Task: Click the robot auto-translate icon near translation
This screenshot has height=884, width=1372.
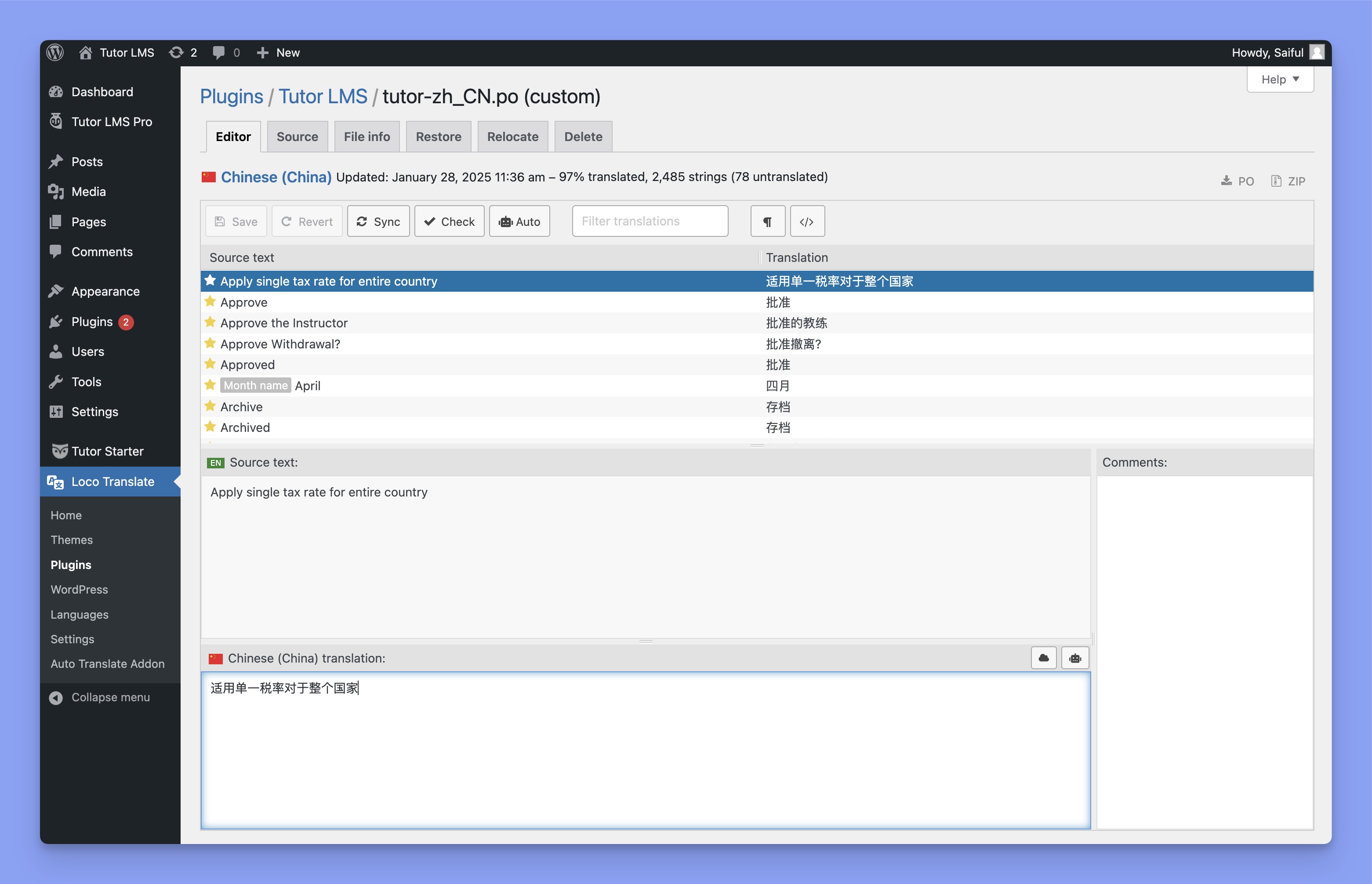Action: point(1075,658)
